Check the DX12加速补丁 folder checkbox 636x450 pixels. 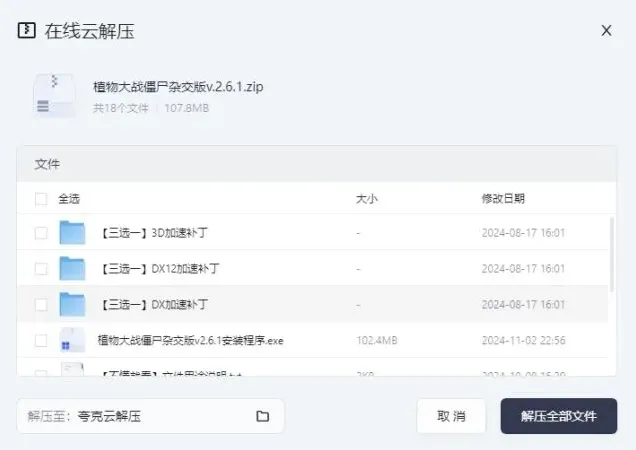pos(41,269)
